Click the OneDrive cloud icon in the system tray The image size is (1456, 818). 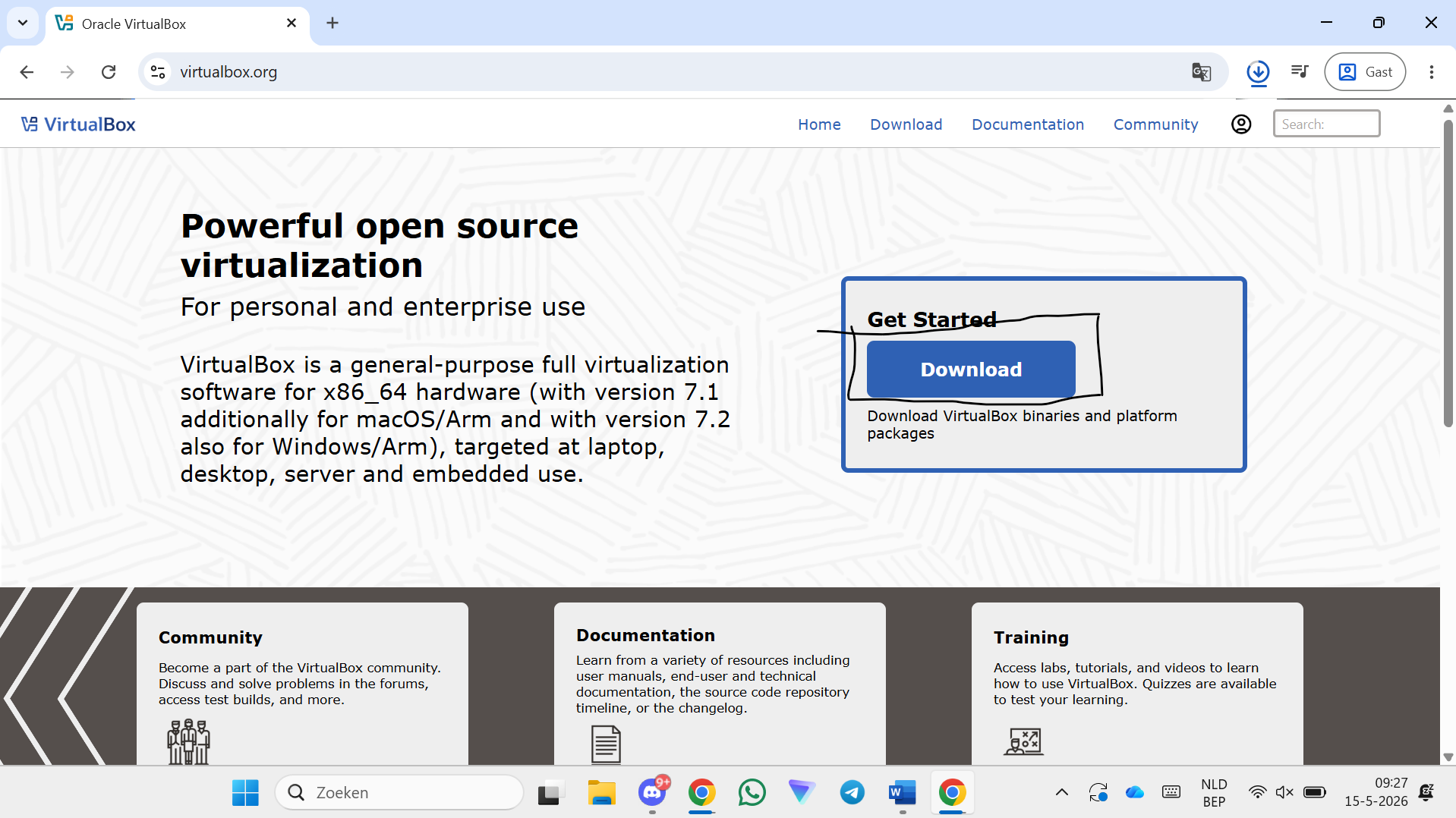(1135, 793)
